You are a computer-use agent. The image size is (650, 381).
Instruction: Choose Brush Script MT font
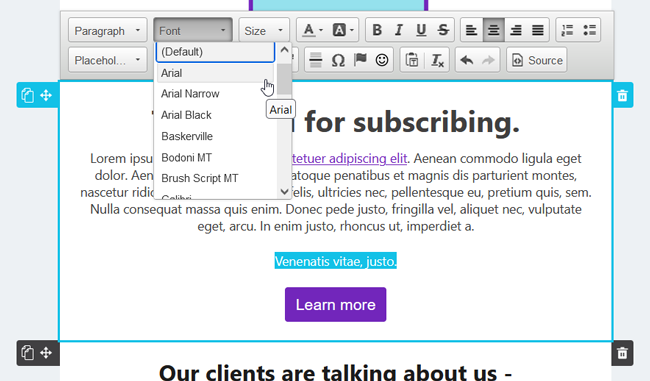point(215,178)
